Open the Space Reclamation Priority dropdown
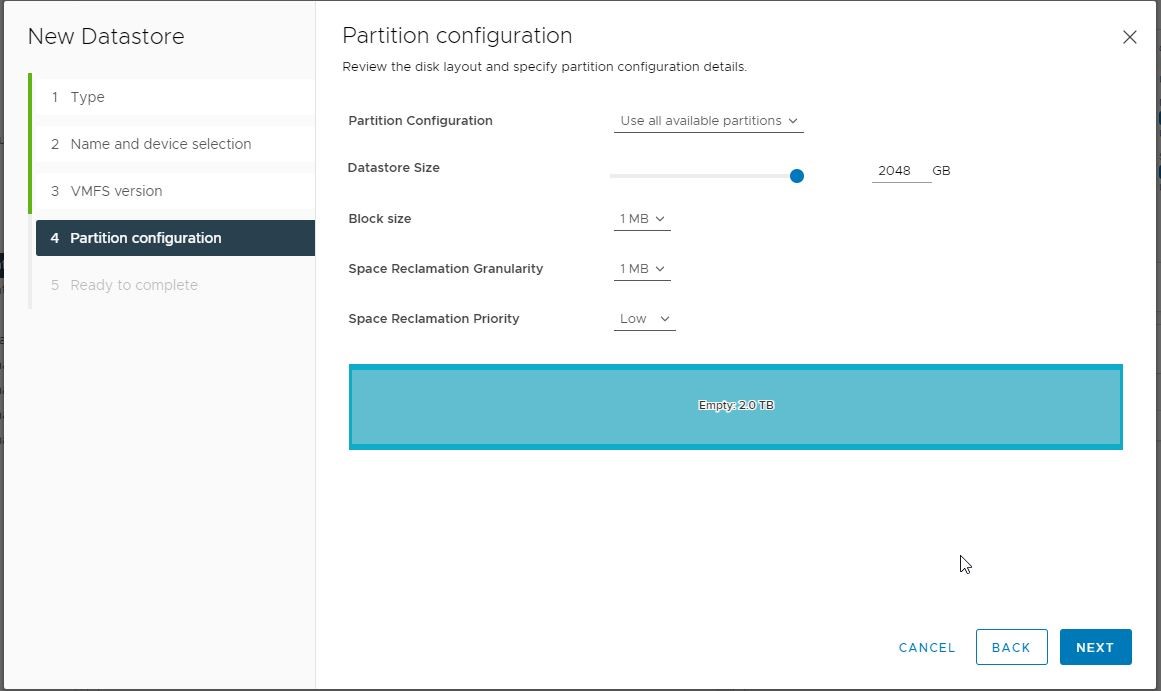This screenshot has width=1161, height=691. coord(644,318)
